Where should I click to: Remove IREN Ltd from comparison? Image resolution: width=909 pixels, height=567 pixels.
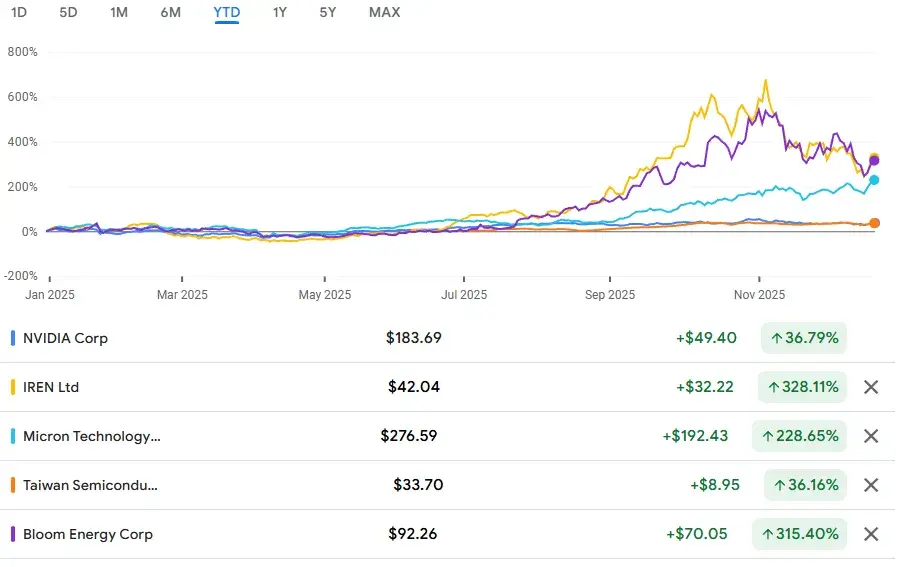[x=870, y=387]
